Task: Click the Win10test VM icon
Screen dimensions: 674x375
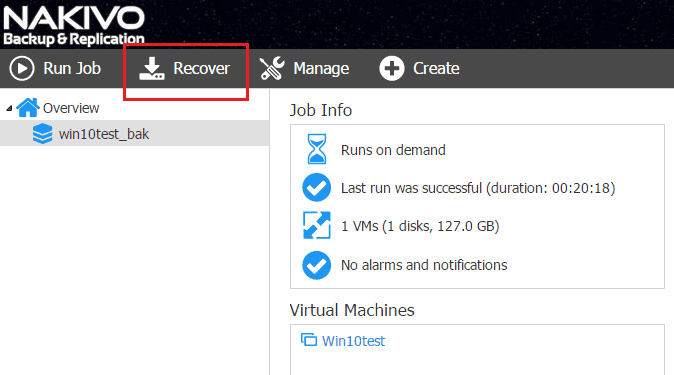Action: point(309,340)
